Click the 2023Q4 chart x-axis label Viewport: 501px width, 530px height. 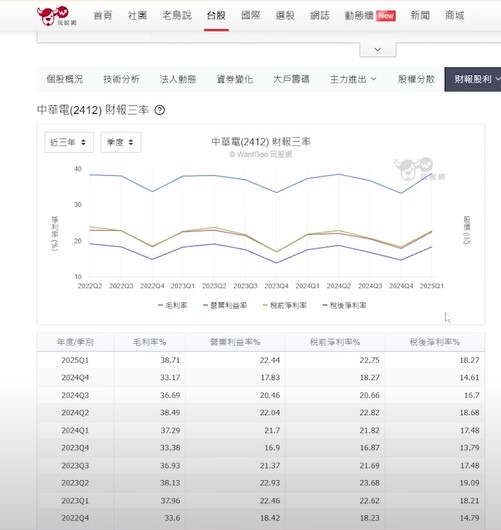point(277,286)
